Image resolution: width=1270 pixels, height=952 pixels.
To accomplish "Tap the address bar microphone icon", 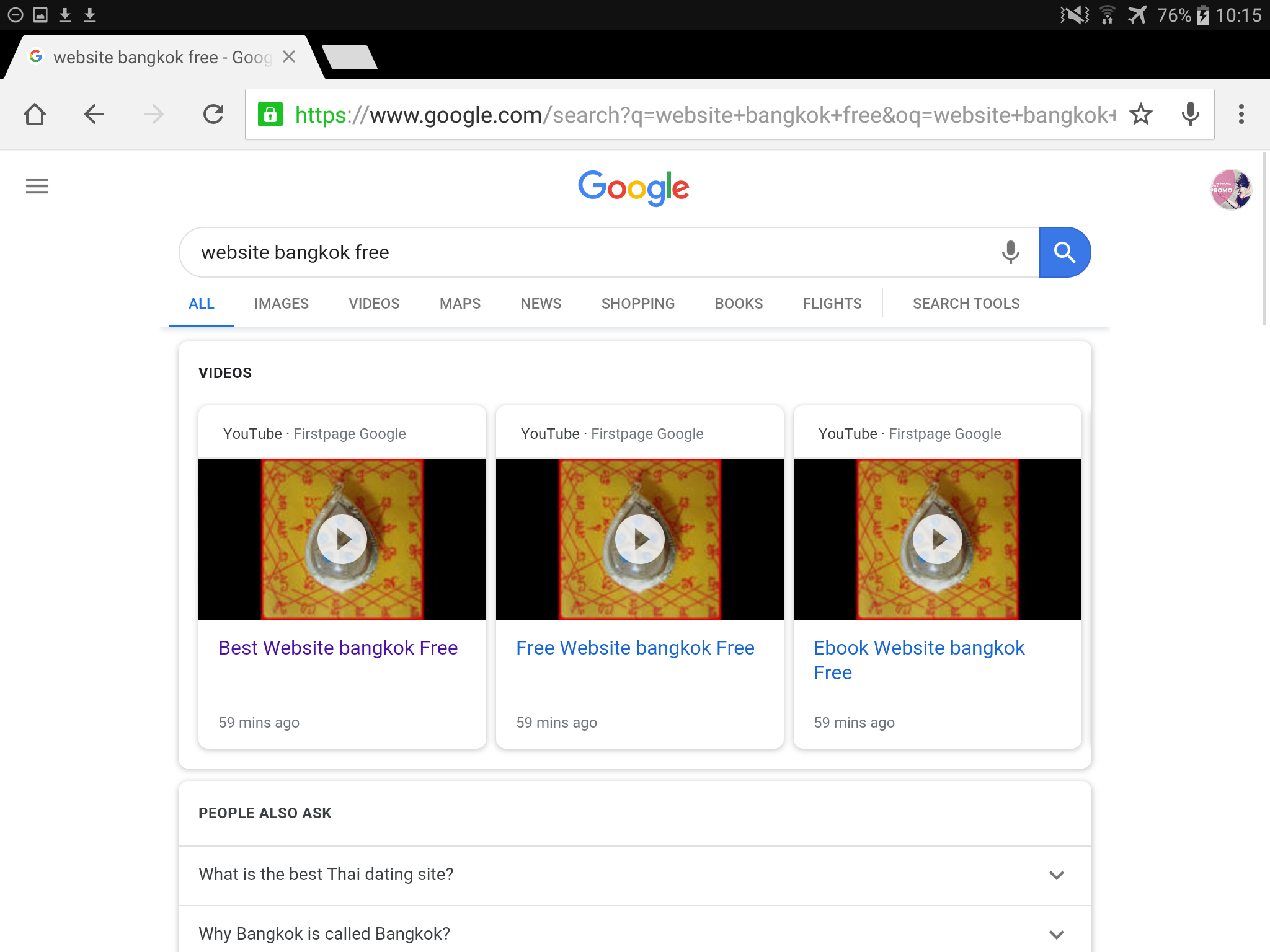I will pos(1190,115).
